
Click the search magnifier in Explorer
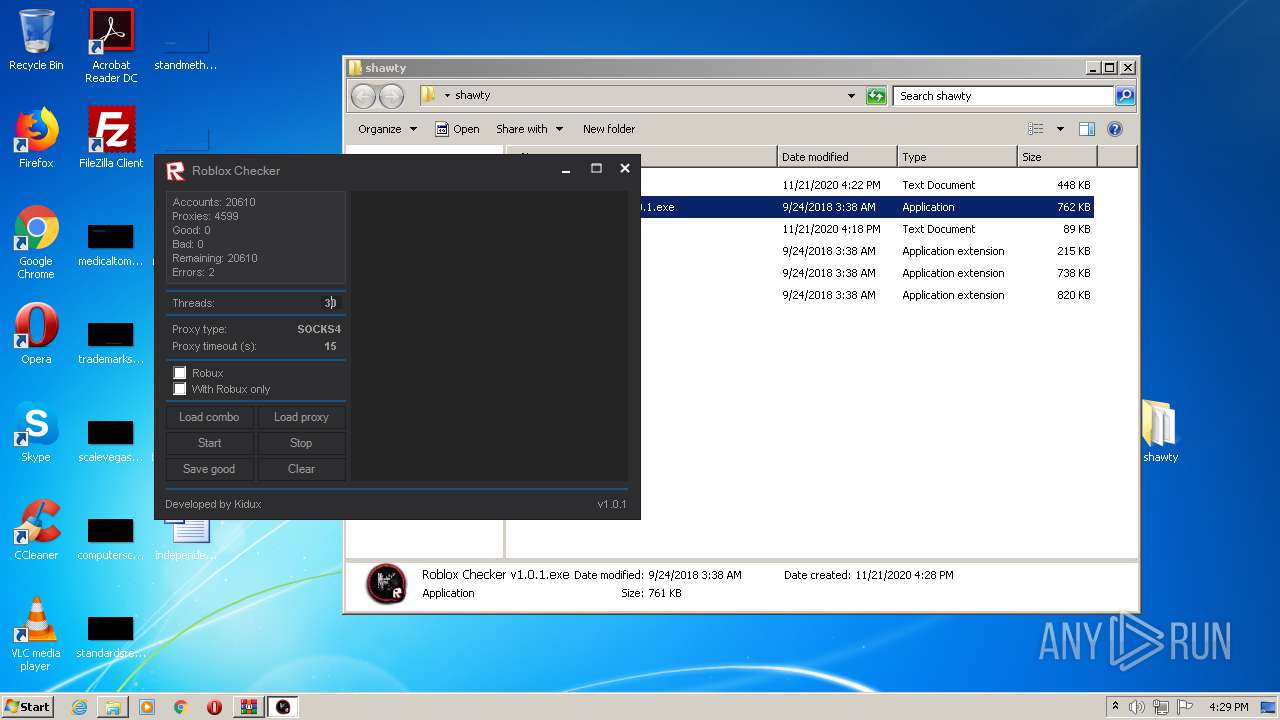coord(1125,96)
